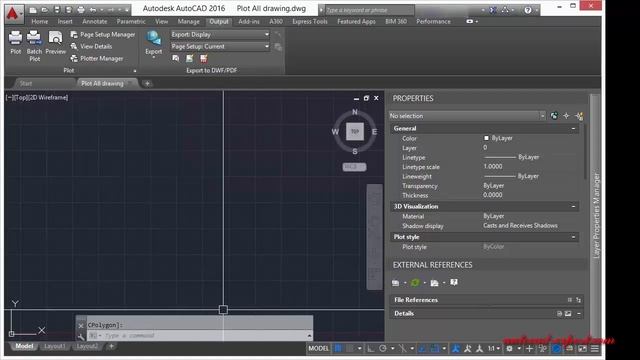Click the Open folder icon in quick access toolbar

click(45, 10)
